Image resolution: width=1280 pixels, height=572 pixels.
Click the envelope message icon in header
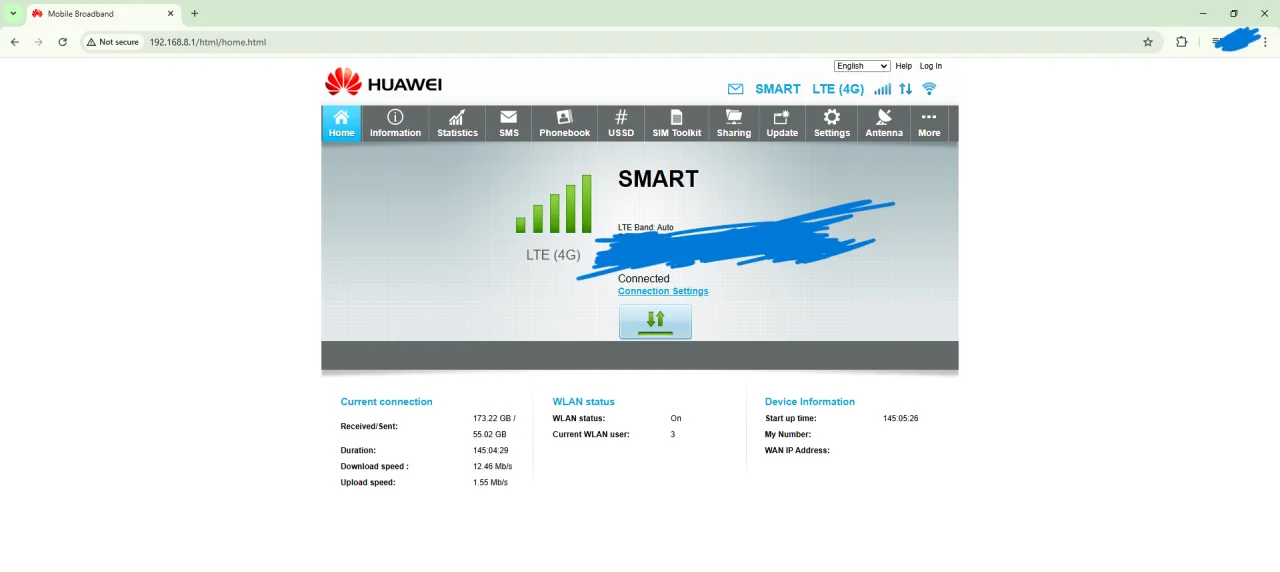click(x=736, y=89)
